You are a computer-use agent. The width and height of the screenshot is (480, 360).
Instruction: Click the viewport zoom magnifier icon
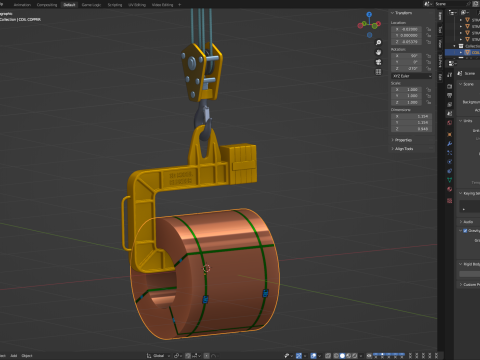tap(378, 43)
